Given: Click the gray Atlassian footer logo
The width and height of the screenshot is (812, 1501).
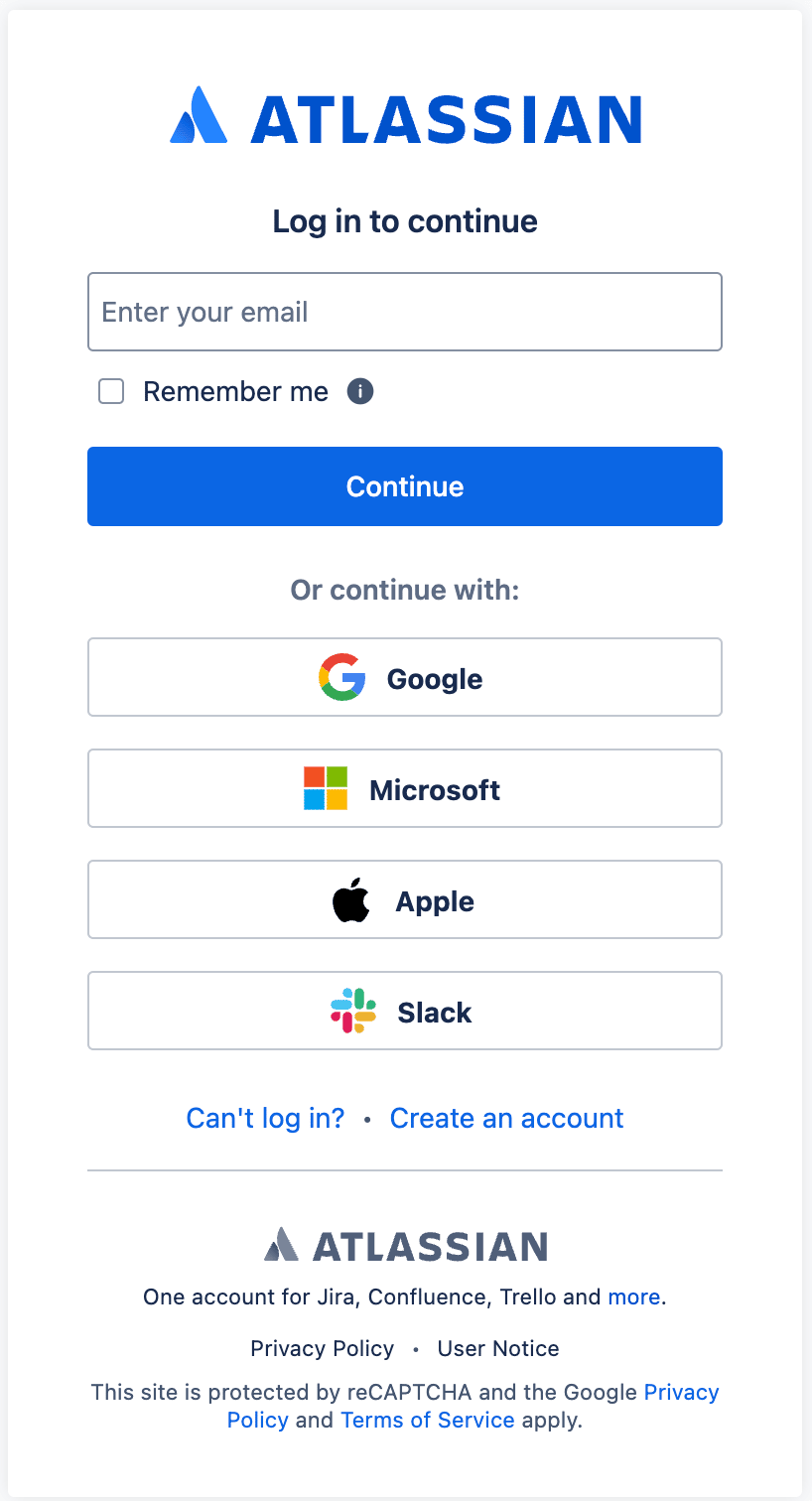Looking at the screenshot, I should (x=405, y=1245).
